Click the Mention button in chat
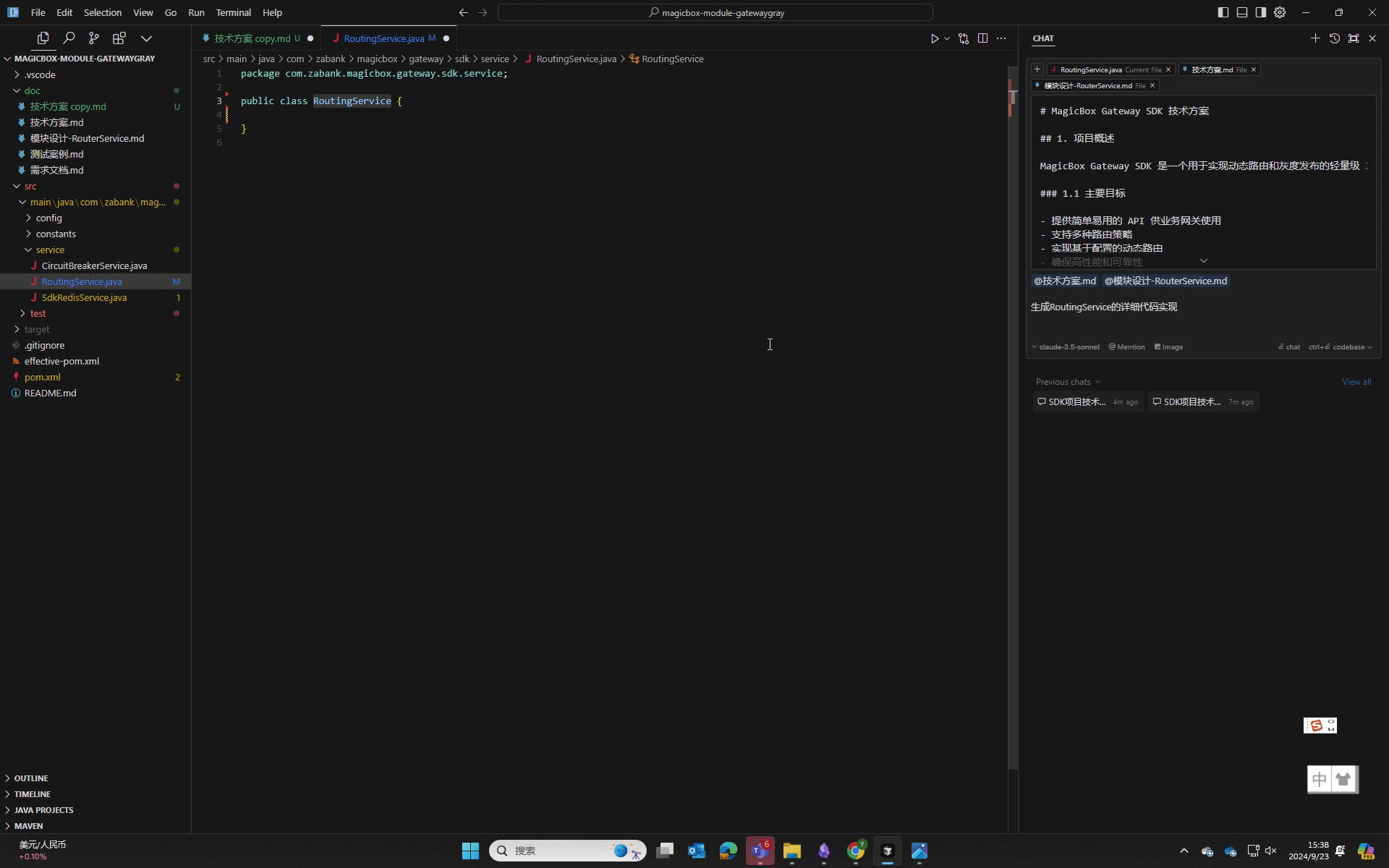Screen dimensions: 1389x868 pos(1126,347)
